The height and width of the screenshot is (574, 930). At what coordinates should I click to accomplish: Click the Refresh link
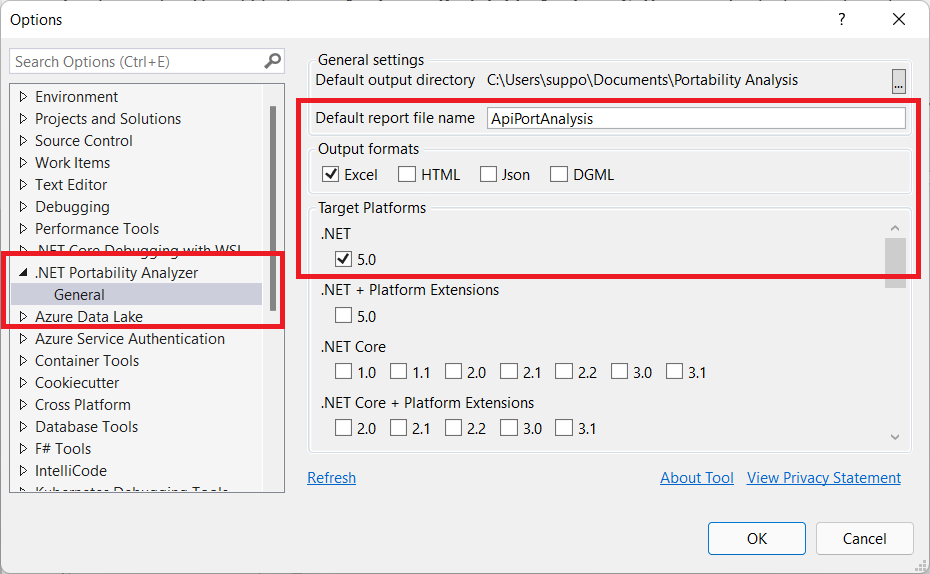tap(332, 477)
